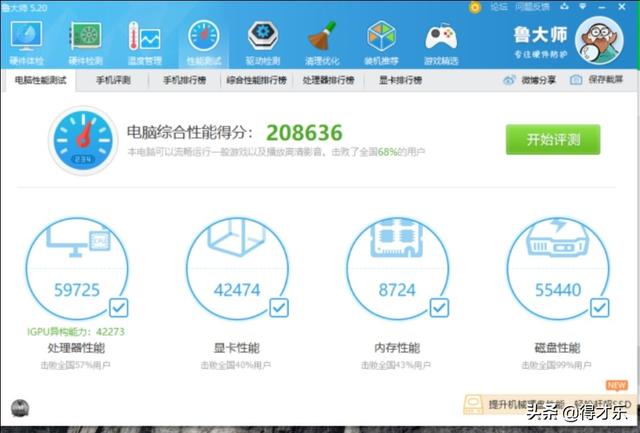The width and height of the screenshot is (640, 433).
Task: Click the 鲁大师 mascot avatar
Action: coord(599,40)
